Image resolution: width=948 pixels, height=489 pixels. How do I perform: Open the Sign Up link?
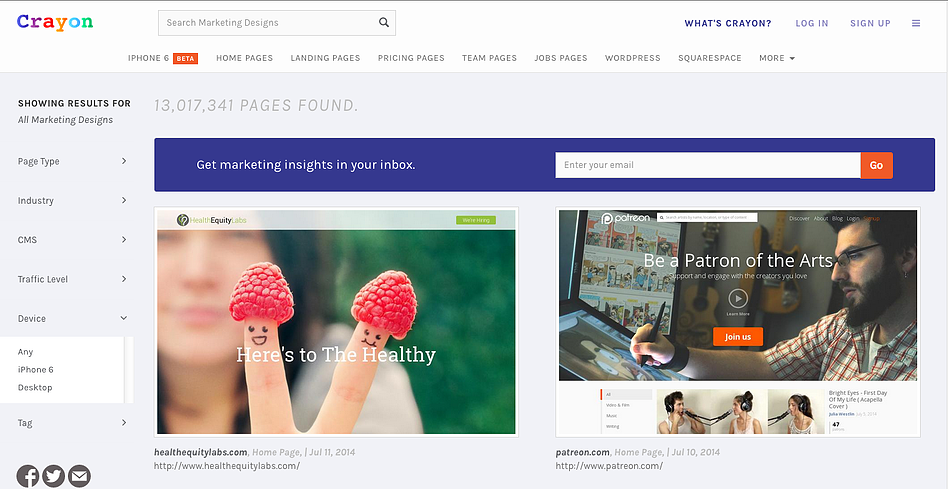coord(870,23)
